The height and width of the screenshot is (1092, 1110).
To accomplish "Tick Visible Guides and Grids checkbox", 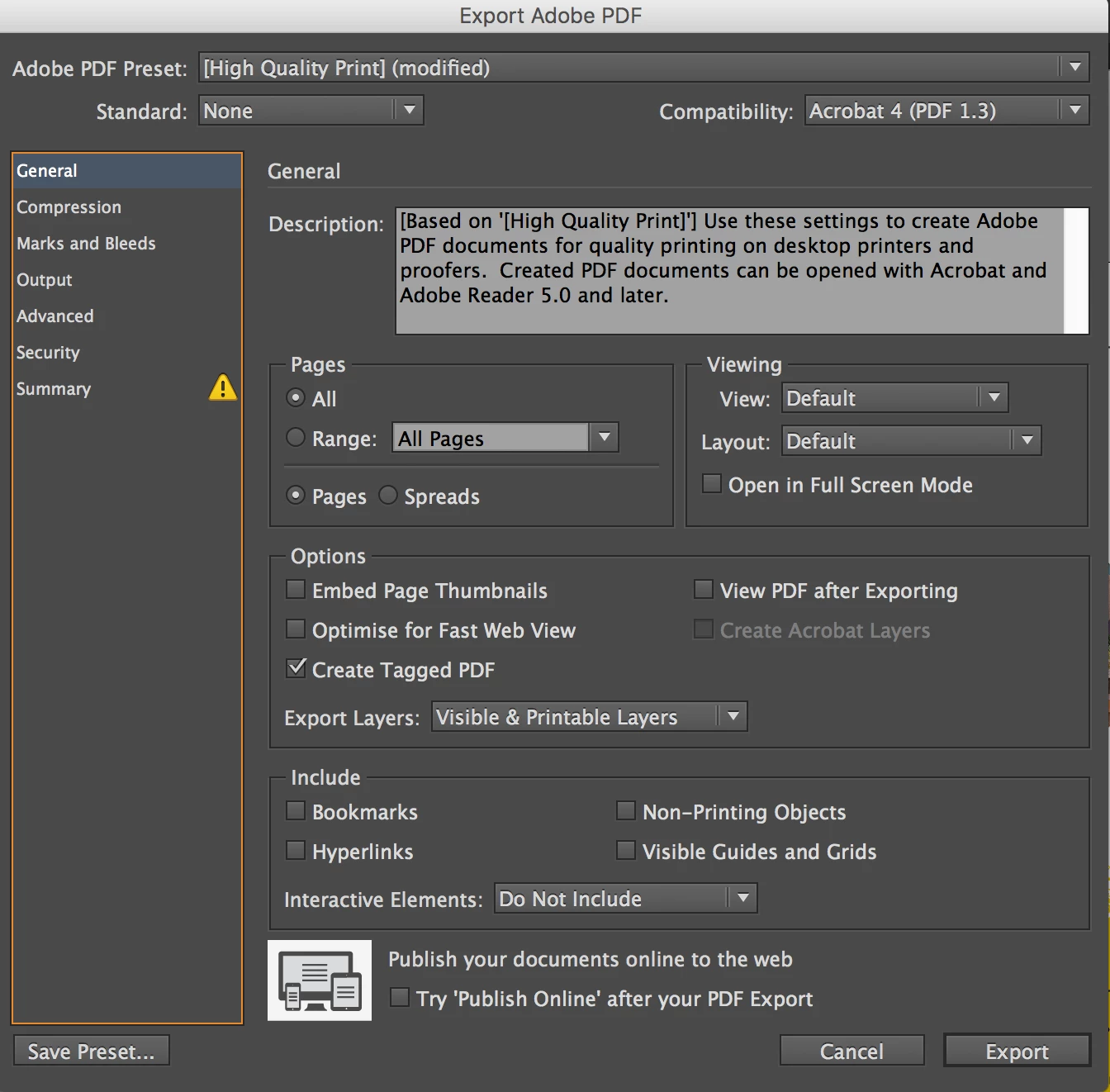I will click(626, 850).
